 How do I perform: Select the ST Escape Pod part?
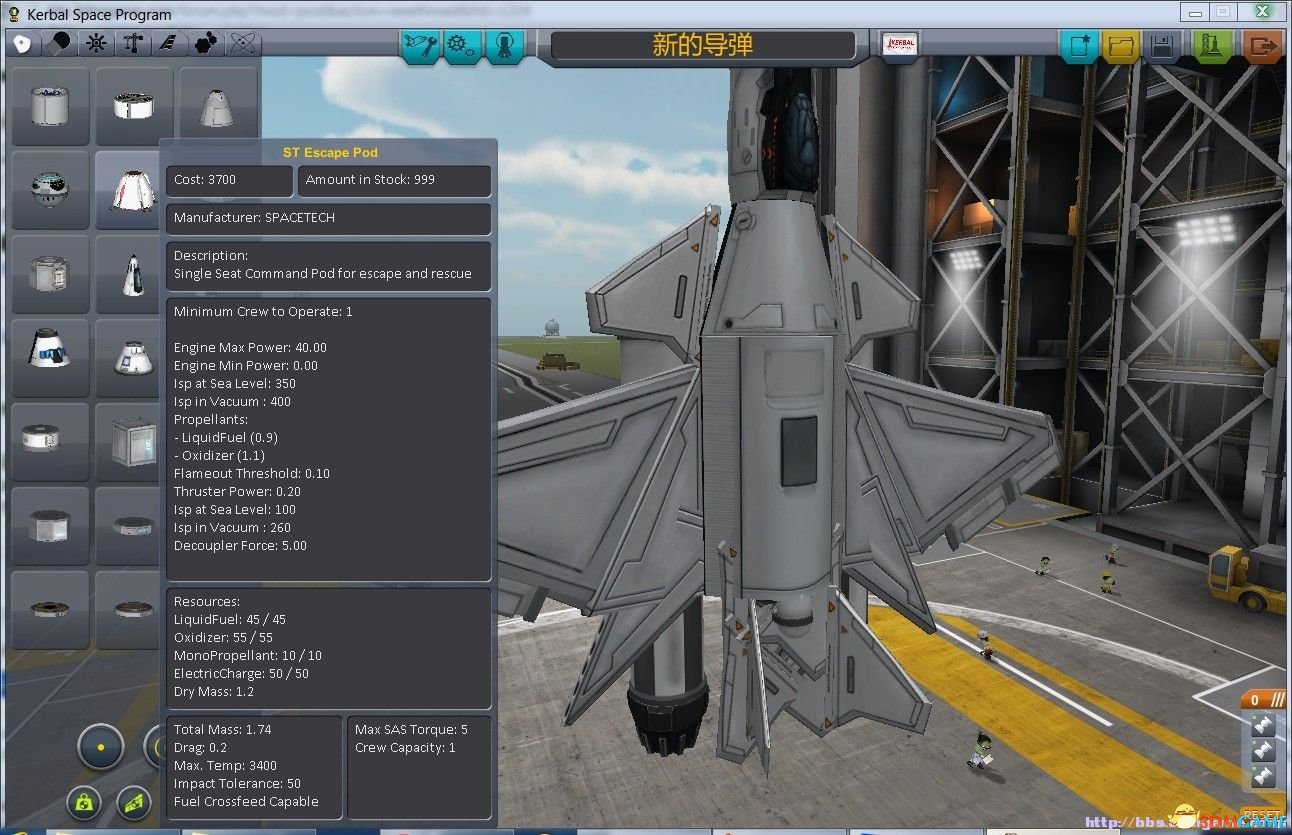(131, 190)
